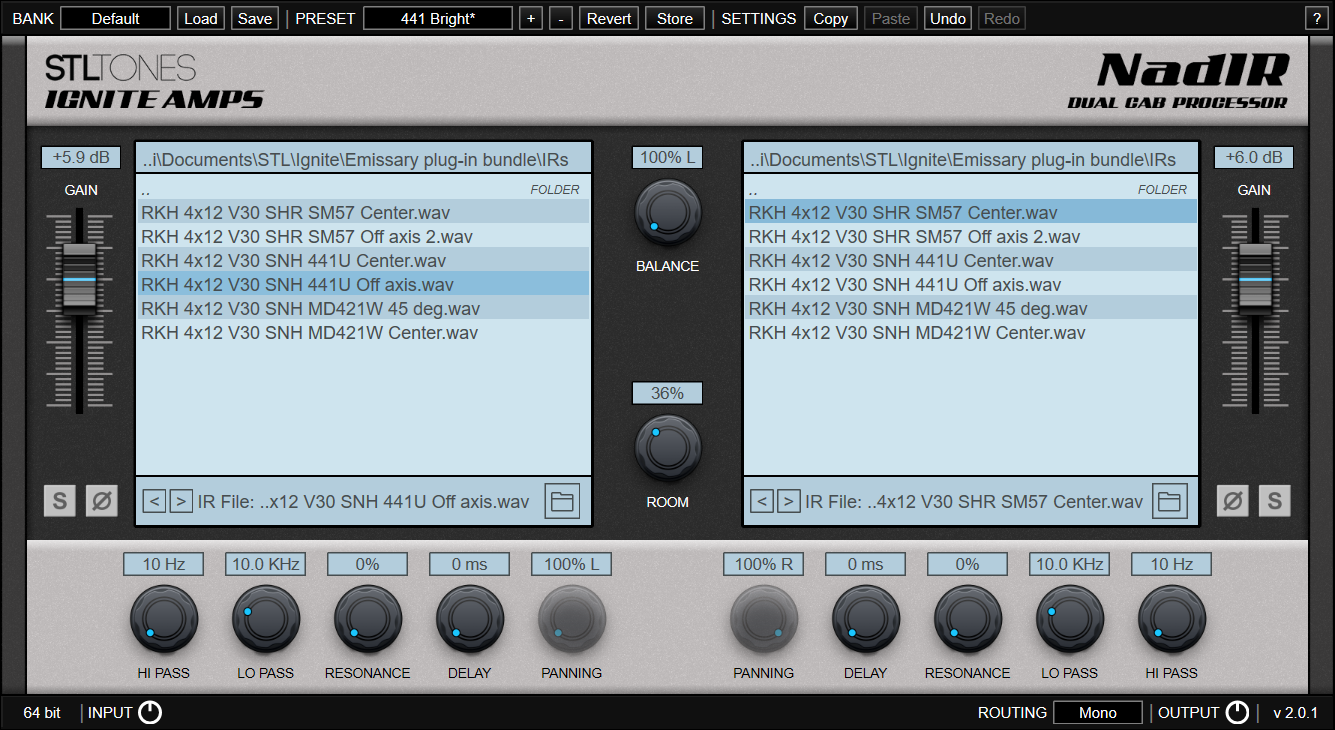The image size is (1335, 730).
Task: Load previous IR file in right panel
Action: pyautogui.click(x=762, y=501)
